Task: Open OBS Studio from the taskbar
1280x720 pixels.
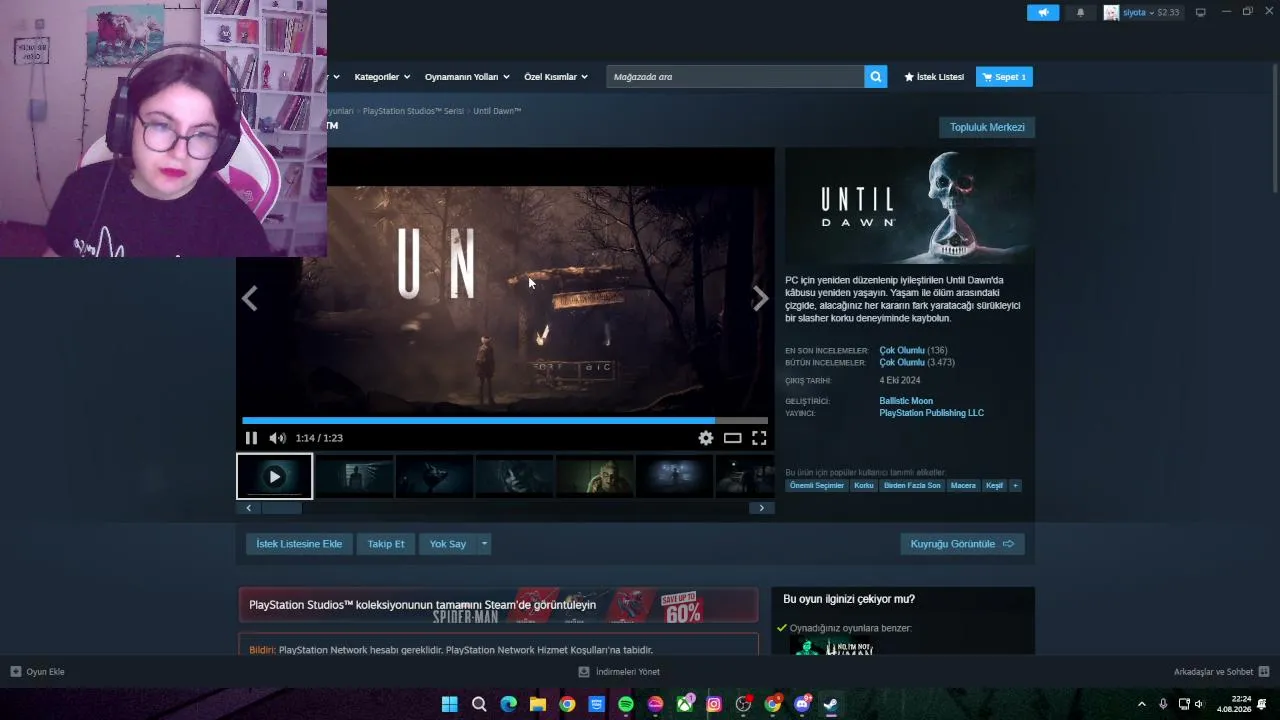Action: tap(743, 704)
